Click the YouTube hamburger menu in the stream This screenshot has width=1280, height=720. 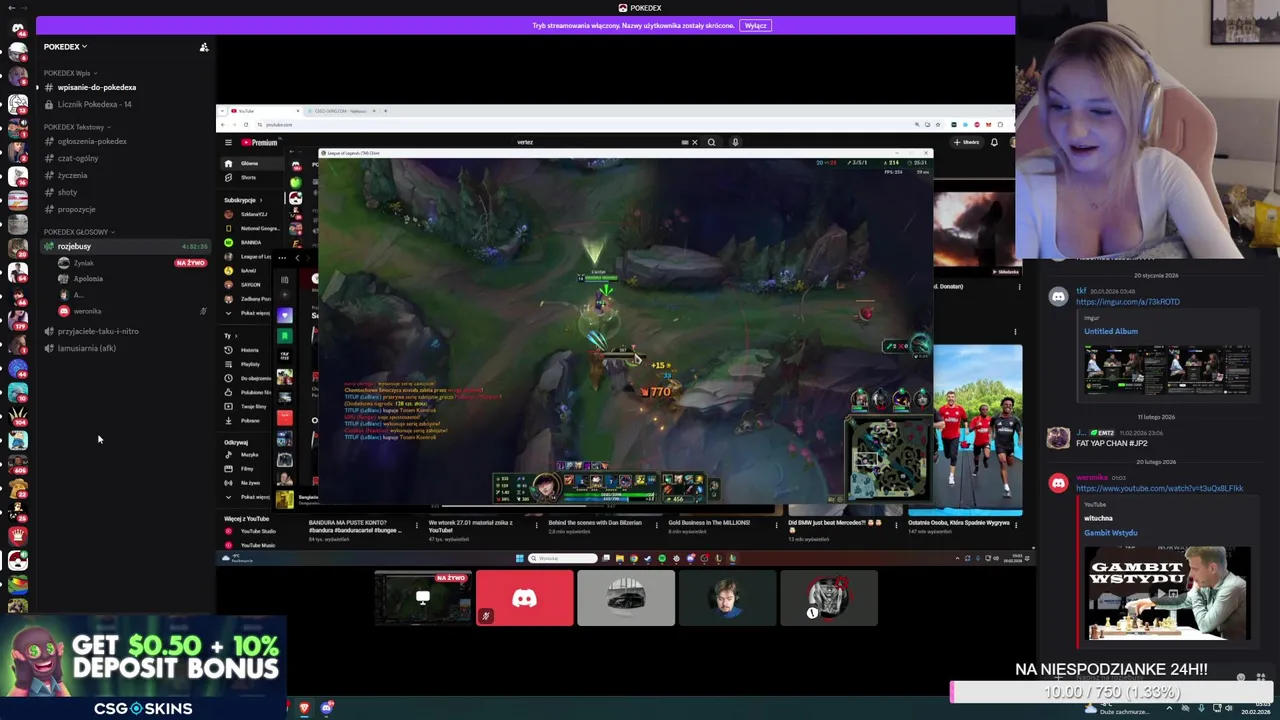[228, 143]
